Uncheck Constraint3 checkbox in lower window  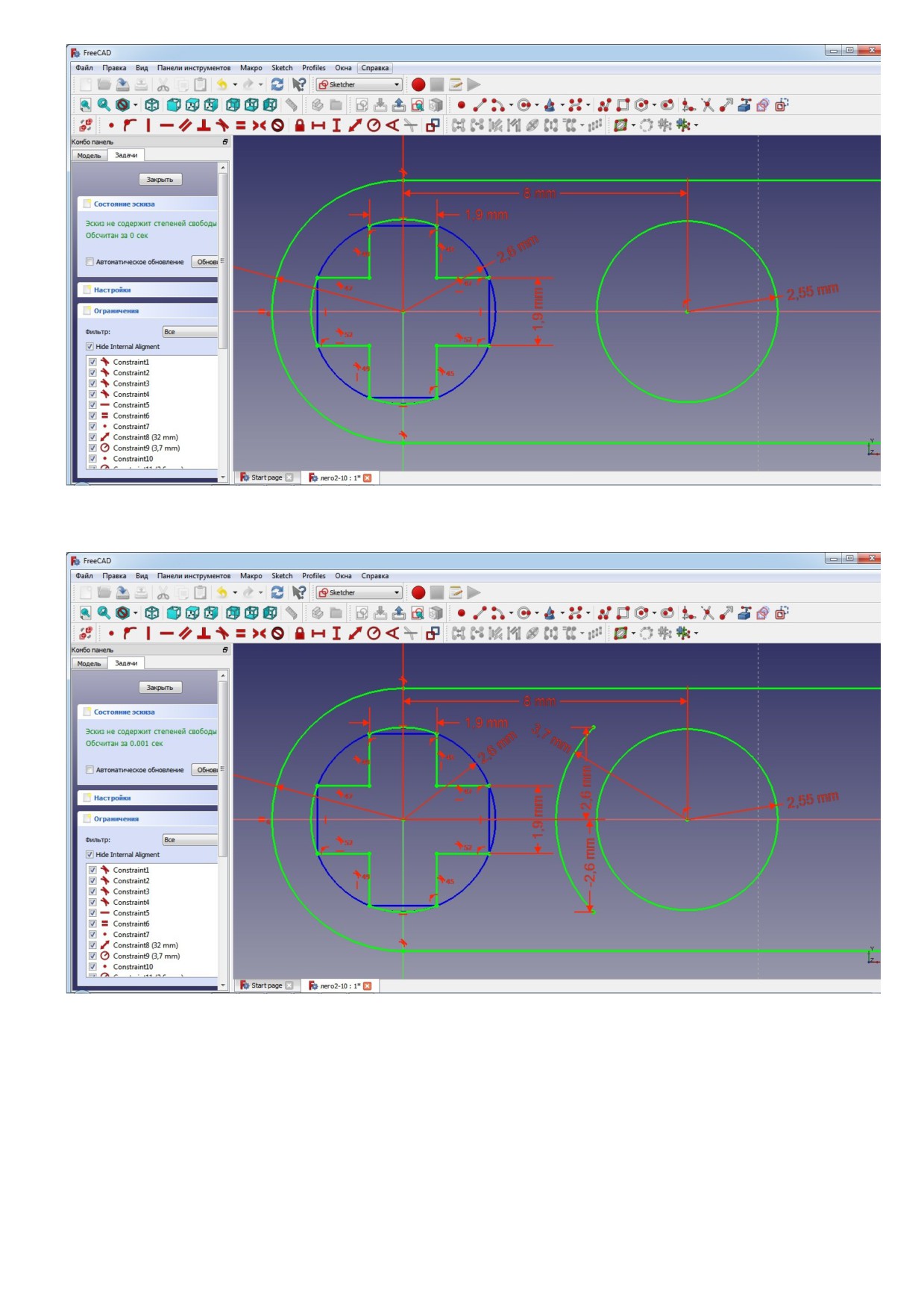pos(92,891)
